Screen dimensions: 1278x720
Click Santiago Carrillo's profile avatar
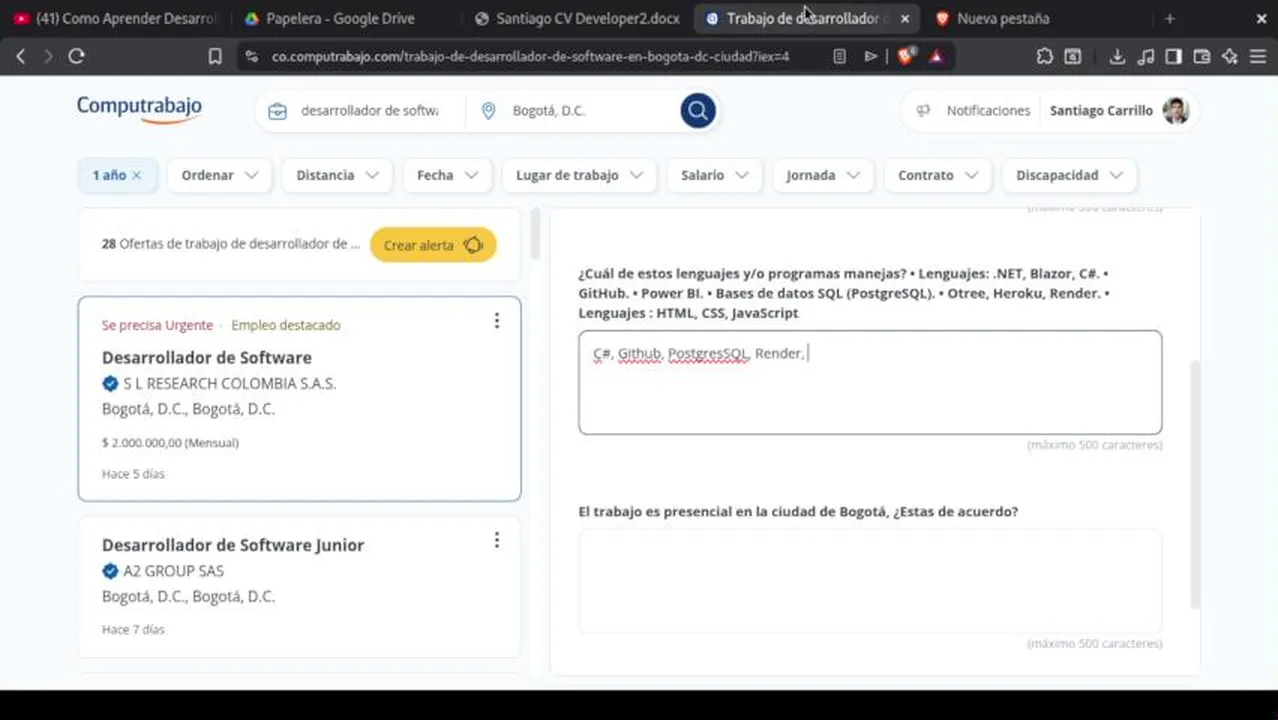[1176, 110]
